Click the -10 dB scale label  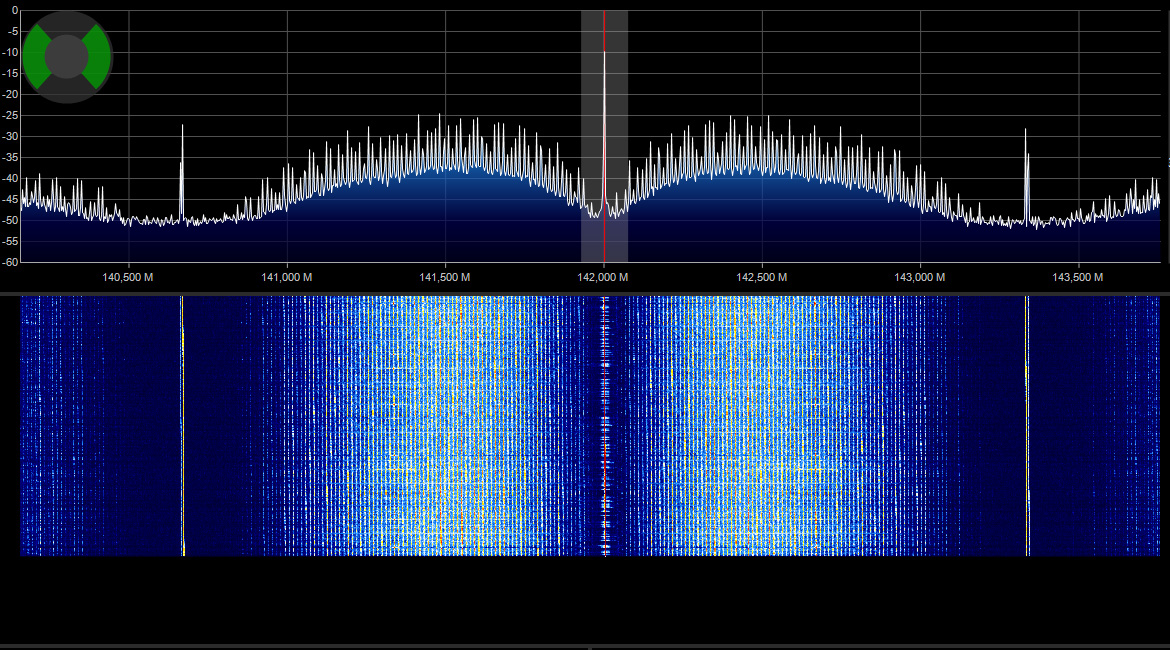coord(10,52)
